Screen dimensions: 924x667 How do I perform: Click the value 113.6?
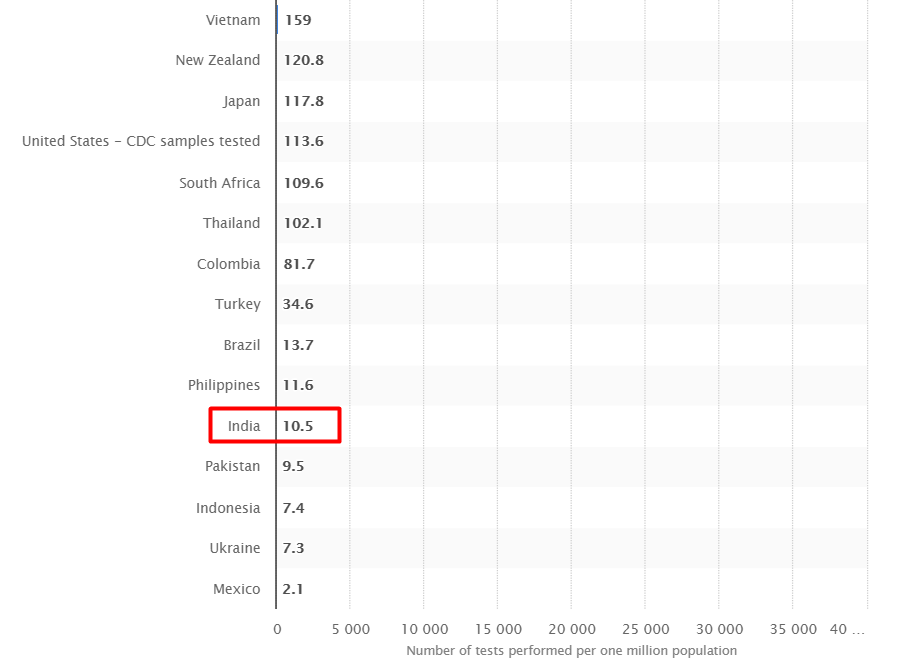click(303, 141)
